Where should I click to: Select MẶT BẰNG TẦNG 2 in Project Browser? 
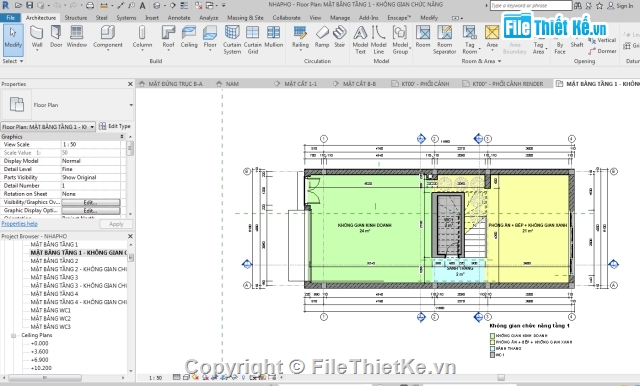click(x=54, y=261)
